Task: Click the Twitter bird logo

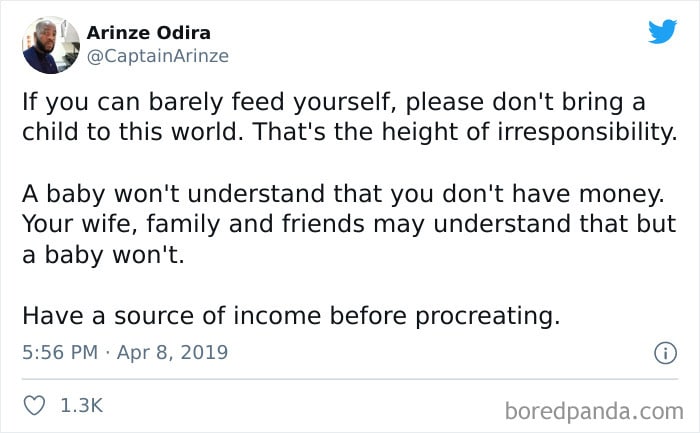Action: coord(662,31)
